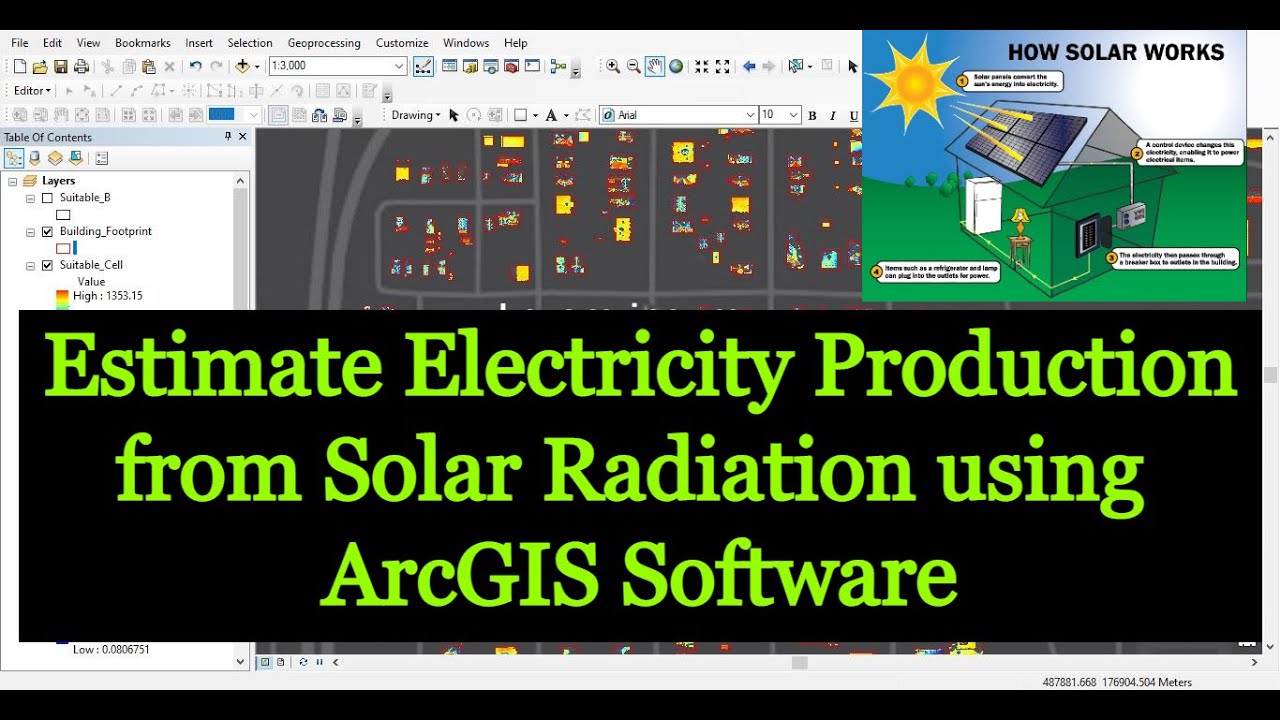Click the Drawing toolbar select pointer
This screenshot has width=1280, height=720.
point(453,115)
